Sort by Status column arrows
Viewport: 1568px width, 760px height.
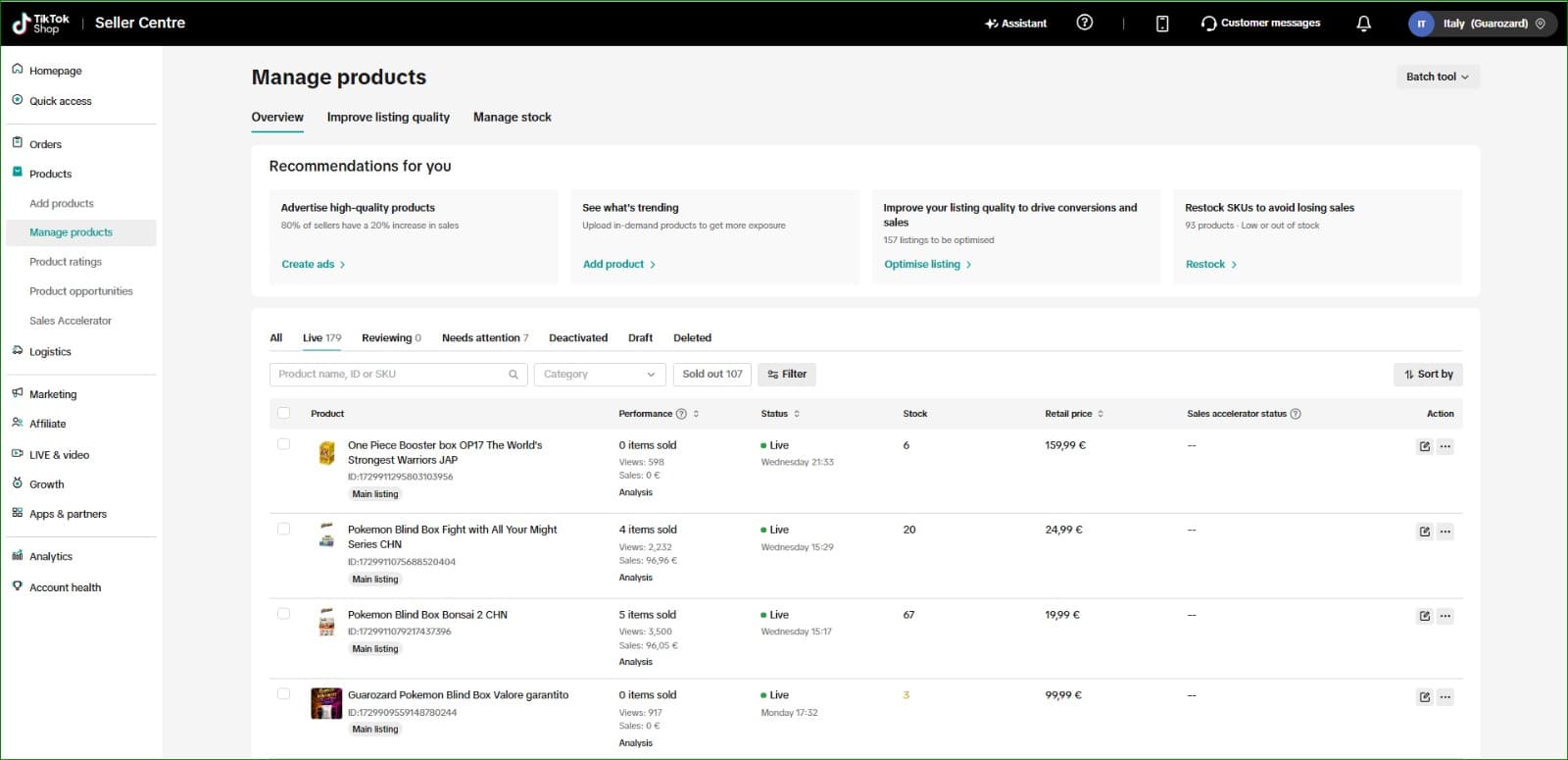click(797, 414)
